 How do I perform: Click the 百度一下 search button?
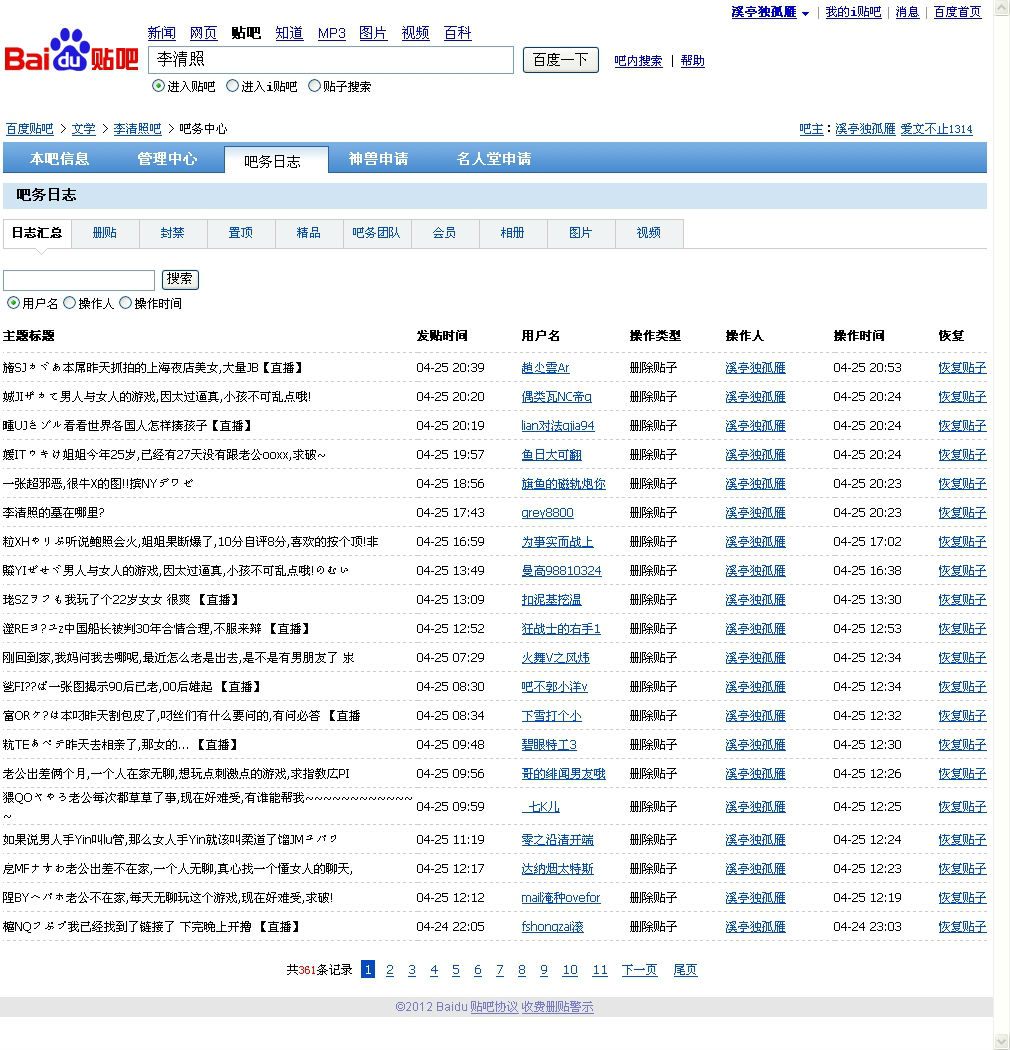pos(561,60)
